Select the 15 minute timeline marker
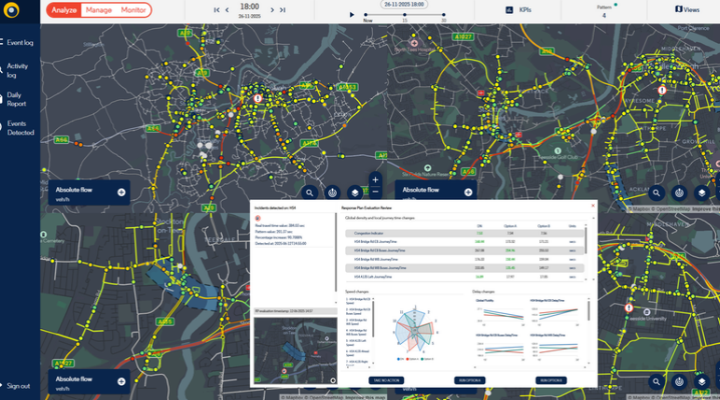The height and width of the screenshot is (400, 720). (x=405, y=15)
